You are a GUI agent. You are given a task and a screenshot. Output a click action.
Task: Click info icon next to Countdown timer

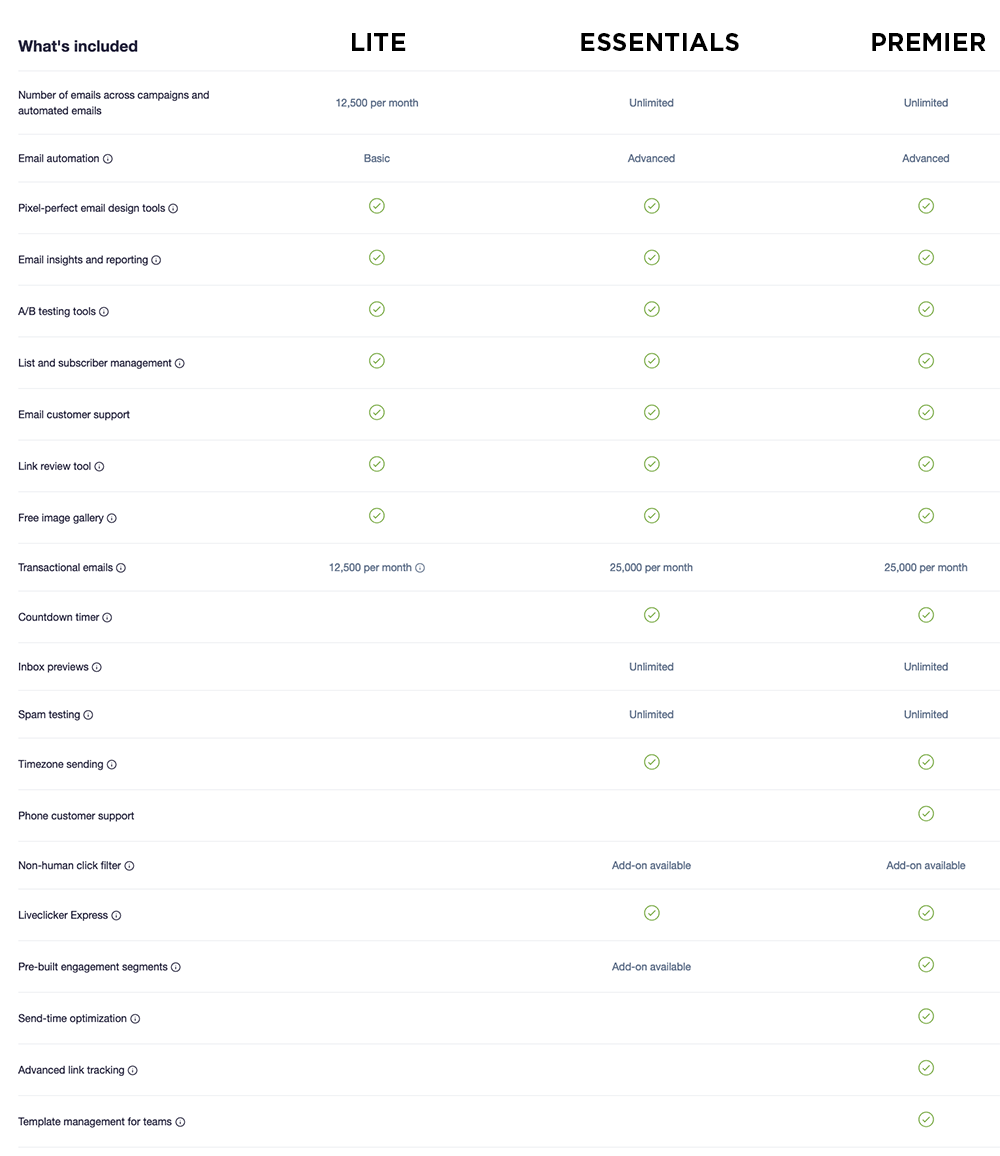[x=108, y=618]
